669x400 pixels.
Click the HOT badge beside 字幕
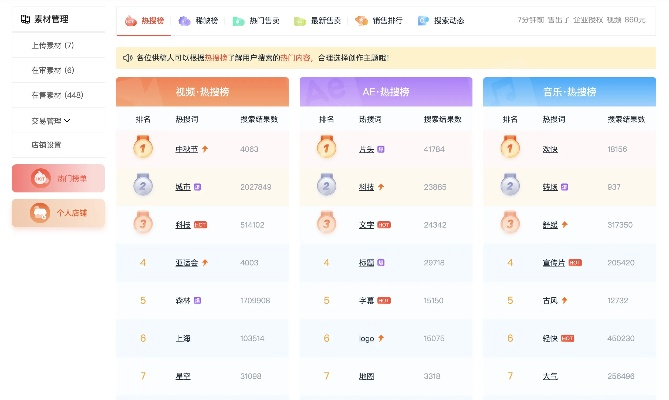[x=384, y=301]
